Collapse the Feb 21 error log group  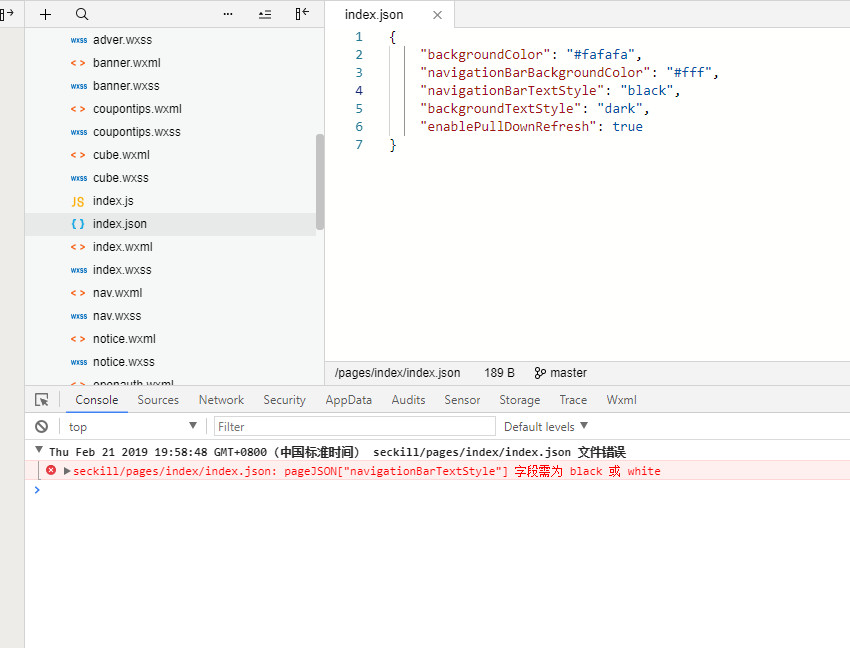coord(39,451)
